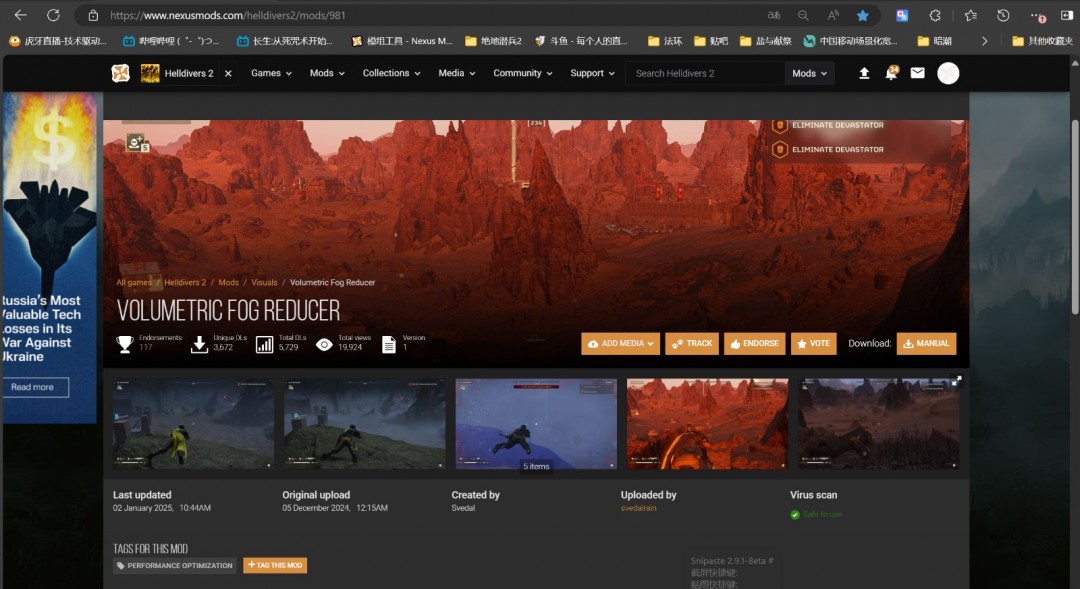Image resolution: width=1080 pixels, height=589 pixels.
Task: Go back with the browser back arrow
Action: click(21, 15)
